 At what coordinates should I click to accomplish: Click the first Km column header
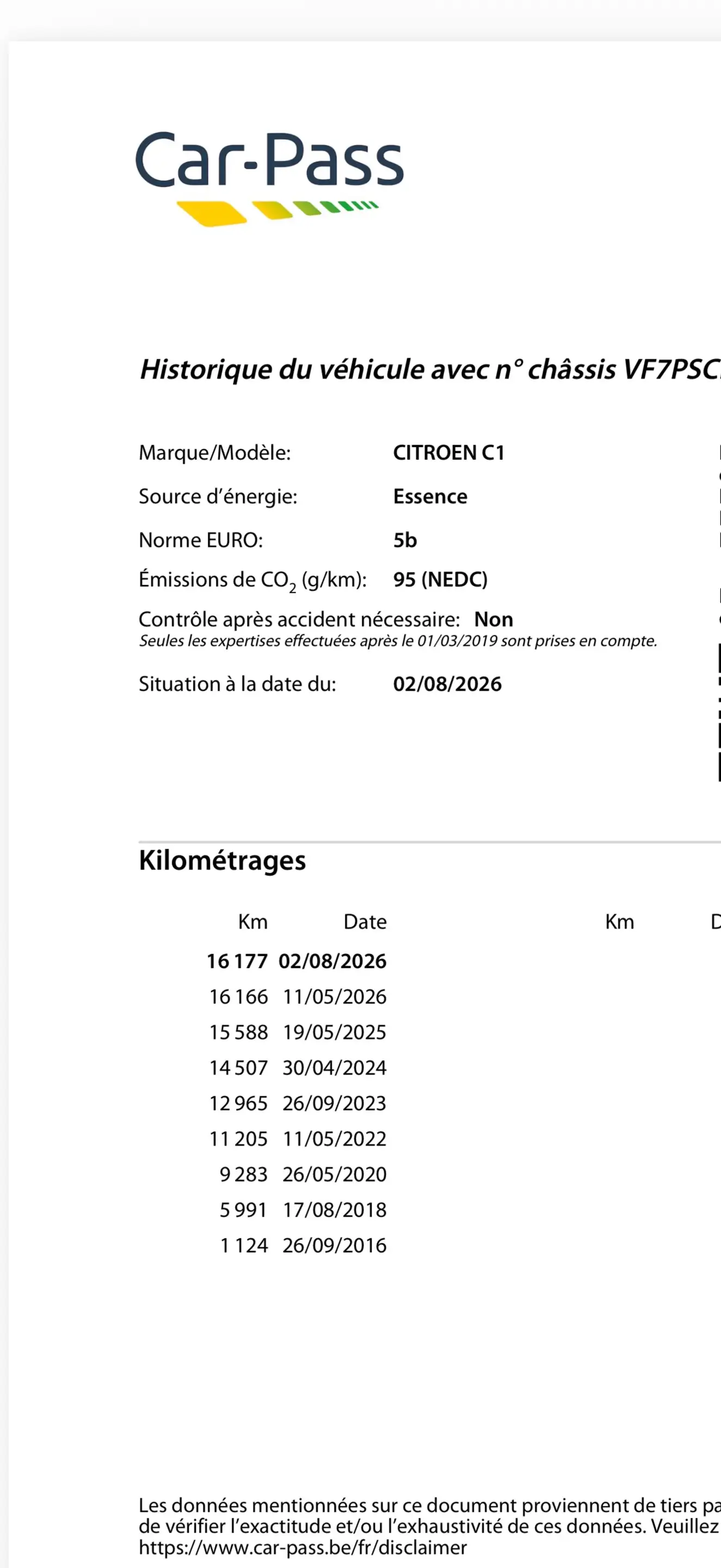(x=253, y=922)
